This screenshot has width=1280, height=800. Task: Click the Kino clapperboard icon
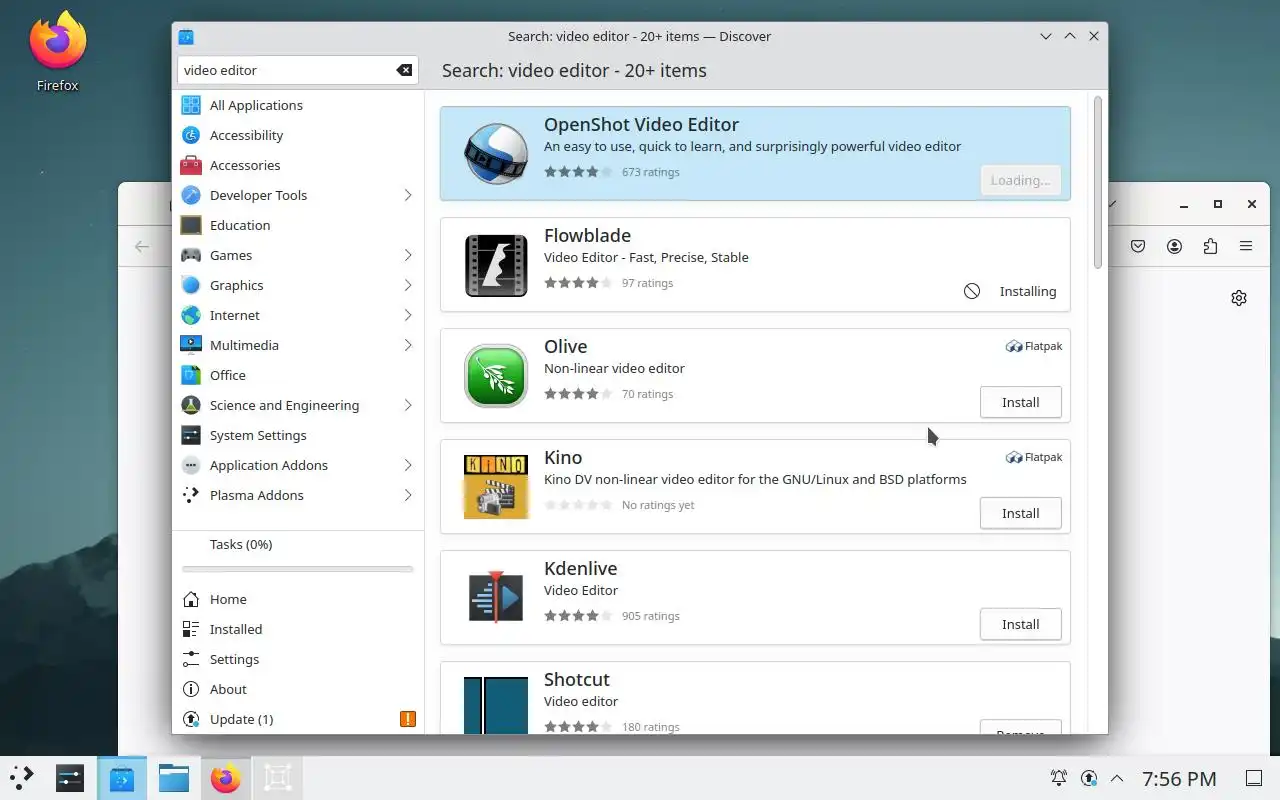click(x=496, y=487)
